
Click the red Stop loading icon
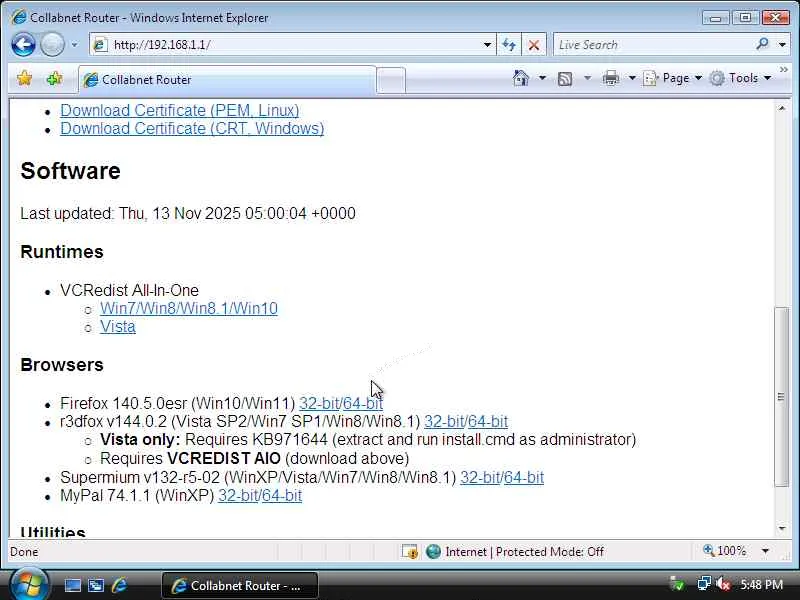point(534,45)
